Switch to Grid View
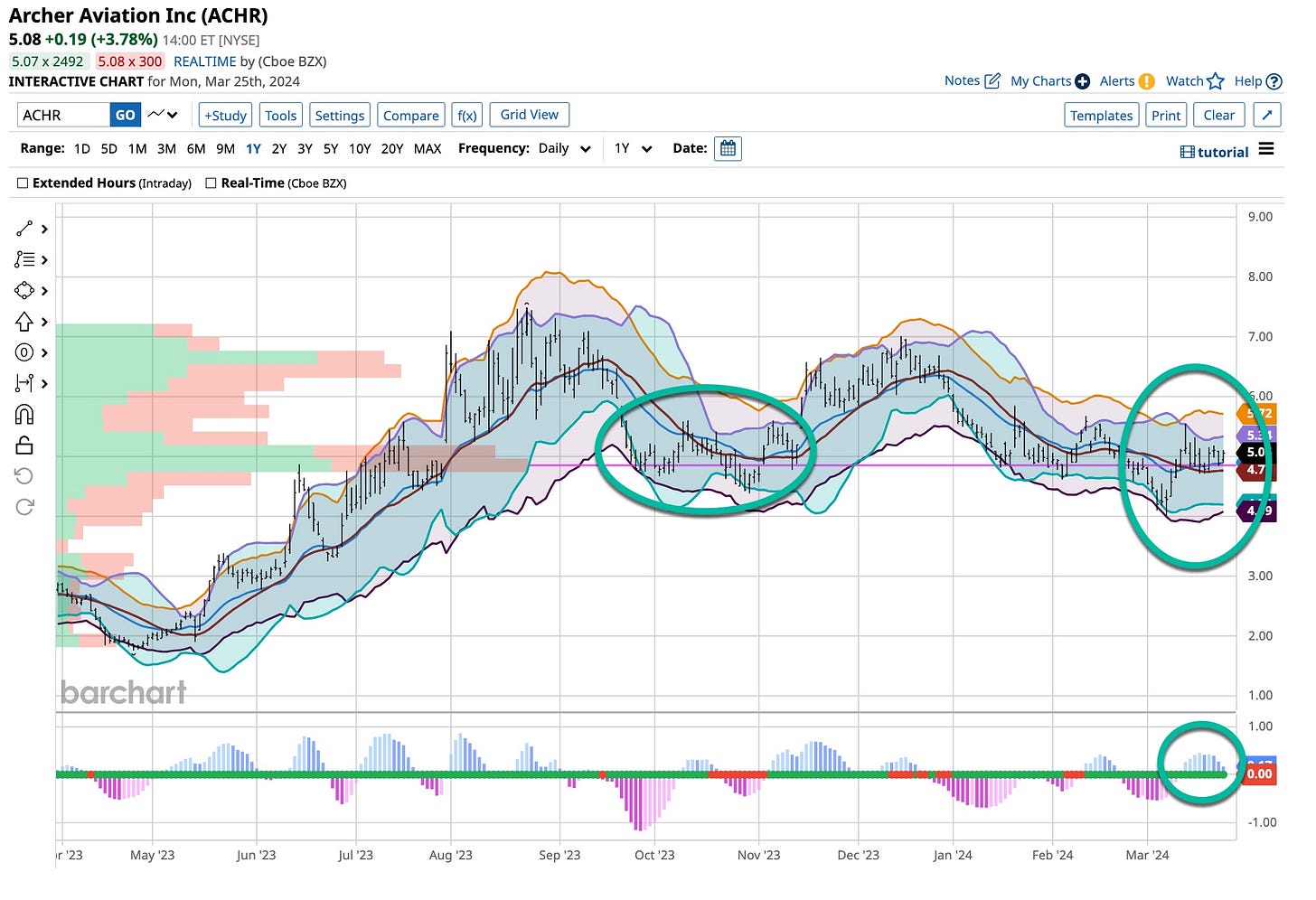 (530, 115)
